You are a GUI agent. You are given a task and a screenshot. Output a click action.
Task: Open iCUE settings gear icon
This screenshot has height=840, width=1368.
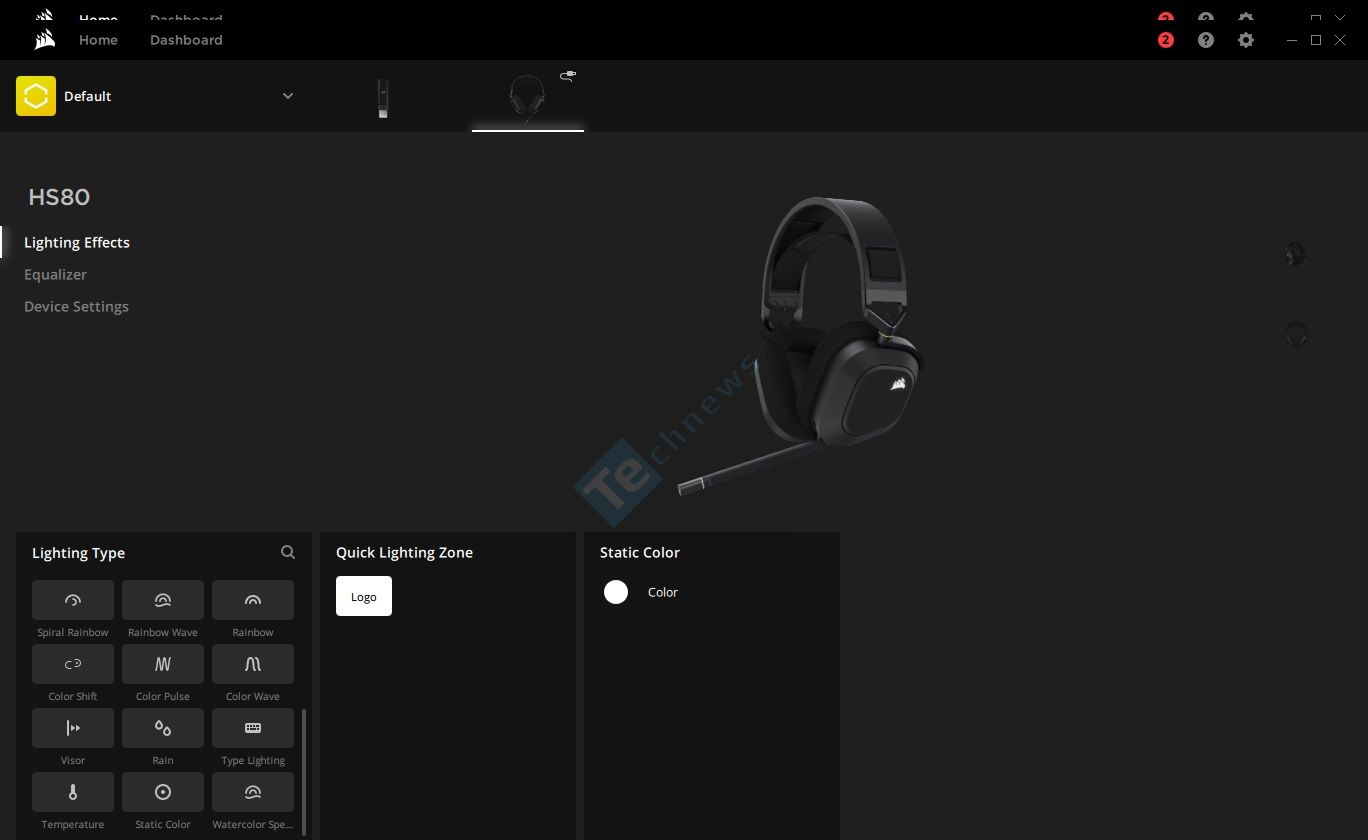coord(1246,40)
